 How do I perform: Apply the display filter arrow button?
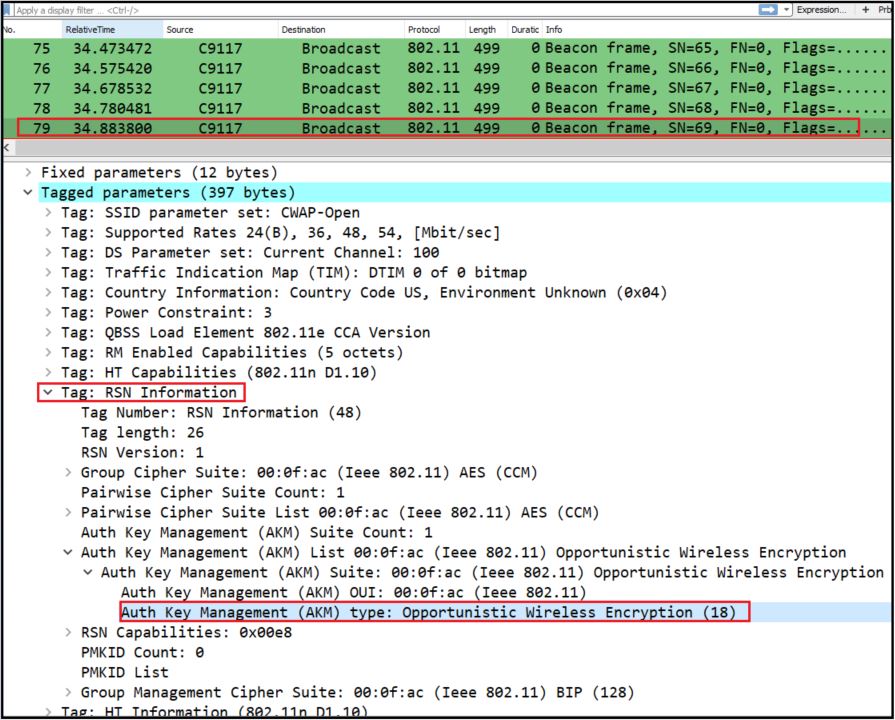click(x=768, y=9)
